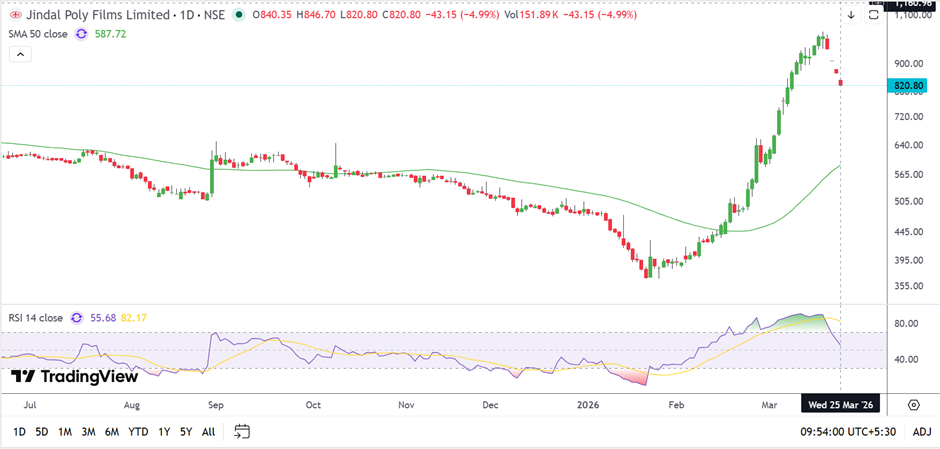Click the fullscreen frame icon at top right

click(875, 15)
